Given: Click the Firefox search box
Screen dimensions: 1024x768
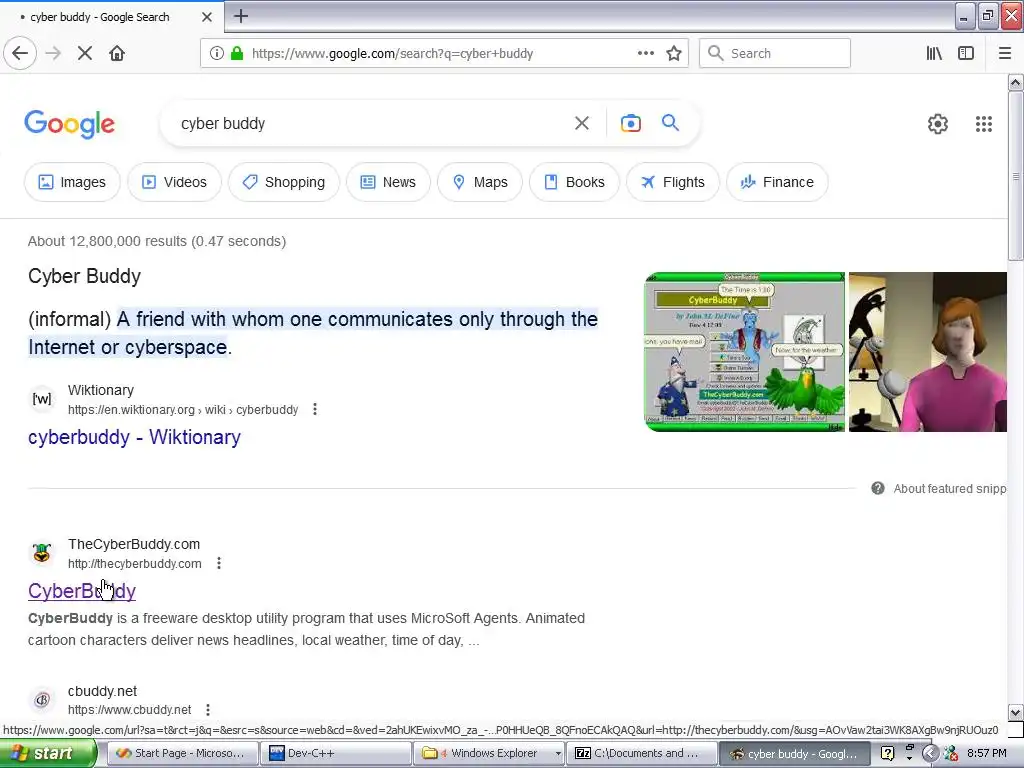Looking at the screenshot, I should click(775, 53).
